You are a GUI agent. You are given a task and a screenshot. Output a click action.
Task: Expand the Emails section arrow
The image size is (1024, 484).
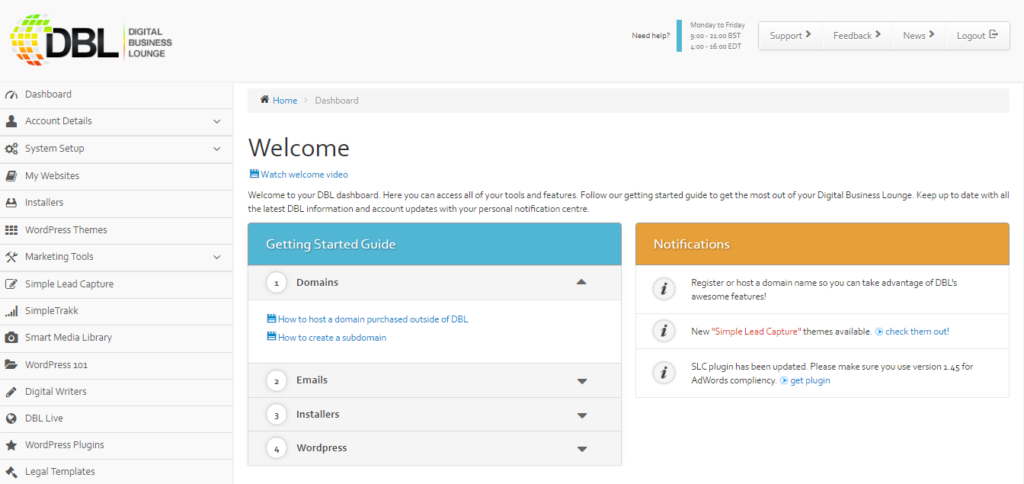(x=582, y=381)
